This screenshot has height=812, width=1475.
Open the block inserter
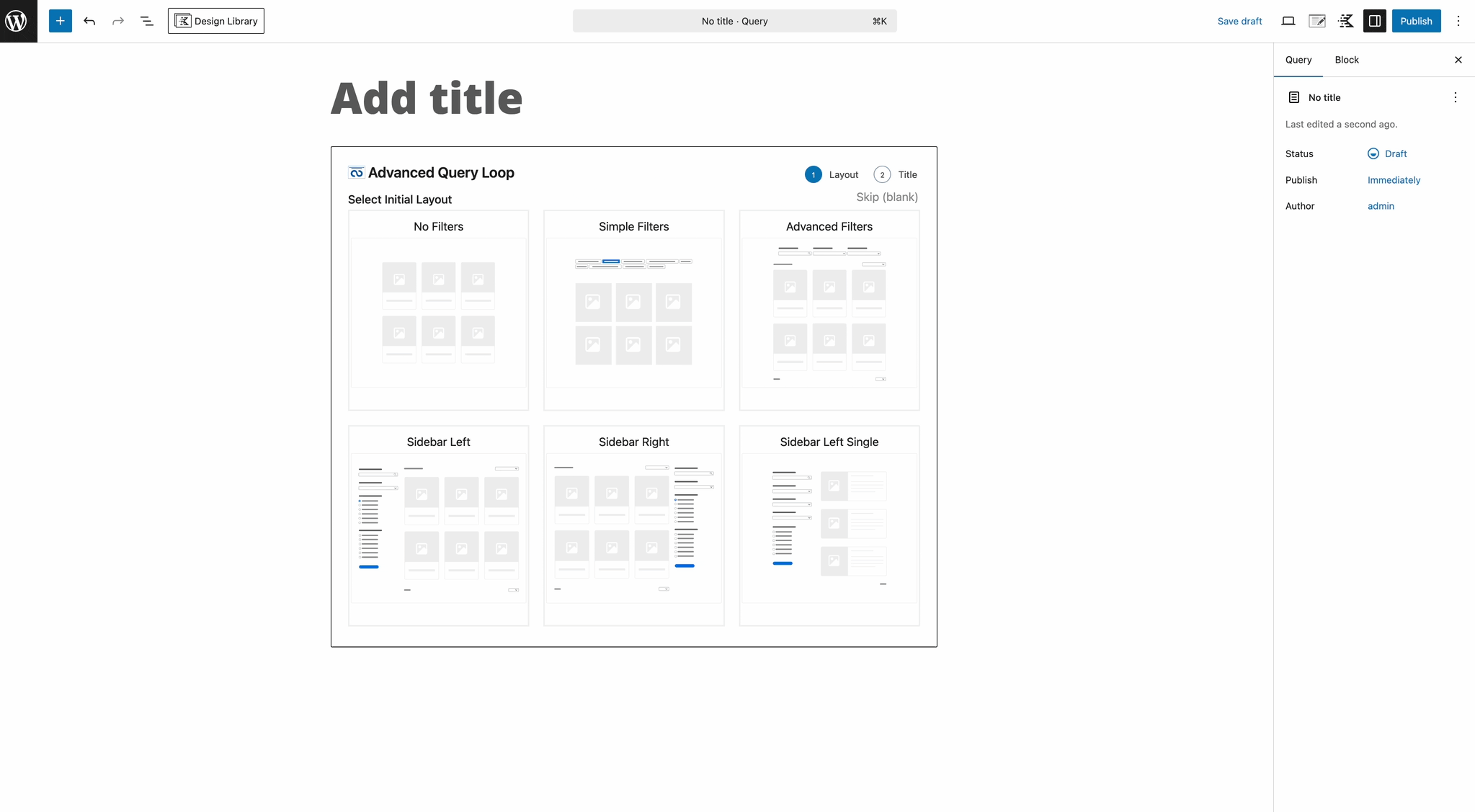[x=61, y=21]
